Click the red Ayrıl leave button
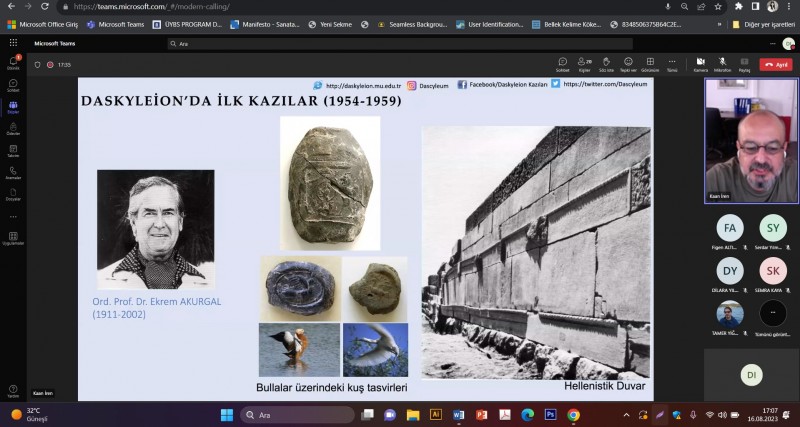The height and width of the screenshot is (427, 800). point(777,64)
